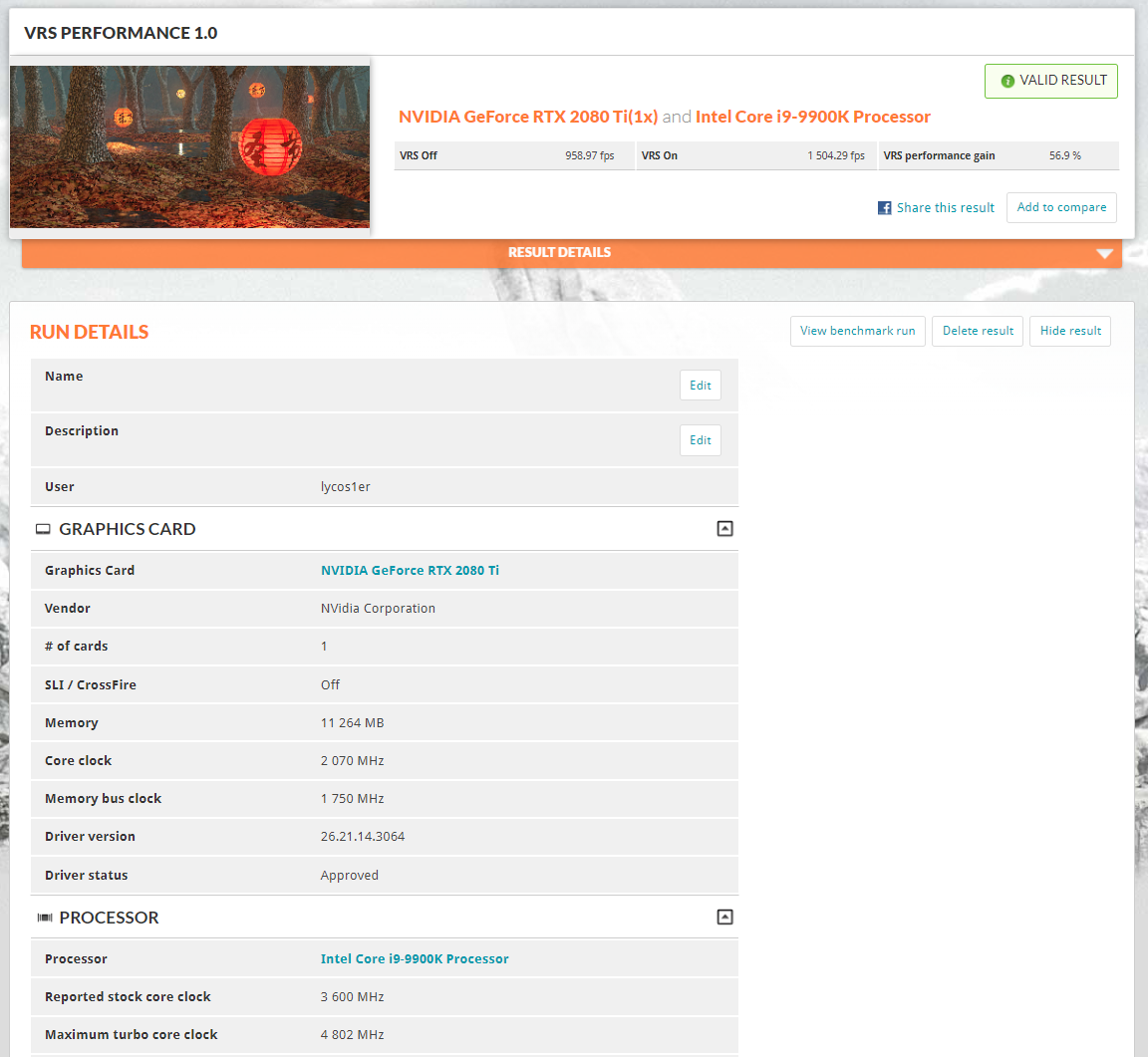This screenshot has width=1148, height=1057.
Task: Click the Run Details heading
Action: (90, 333)
